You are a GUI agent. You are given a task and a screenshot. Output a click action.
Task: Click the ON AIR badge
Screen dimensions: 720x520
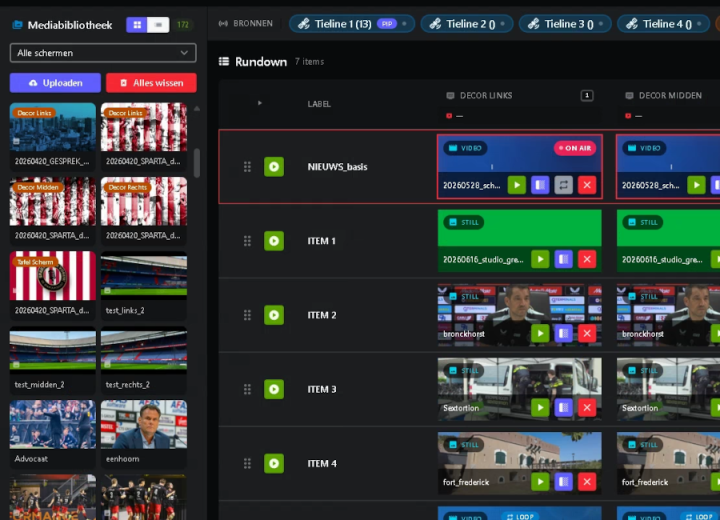[x=575, y=148]
